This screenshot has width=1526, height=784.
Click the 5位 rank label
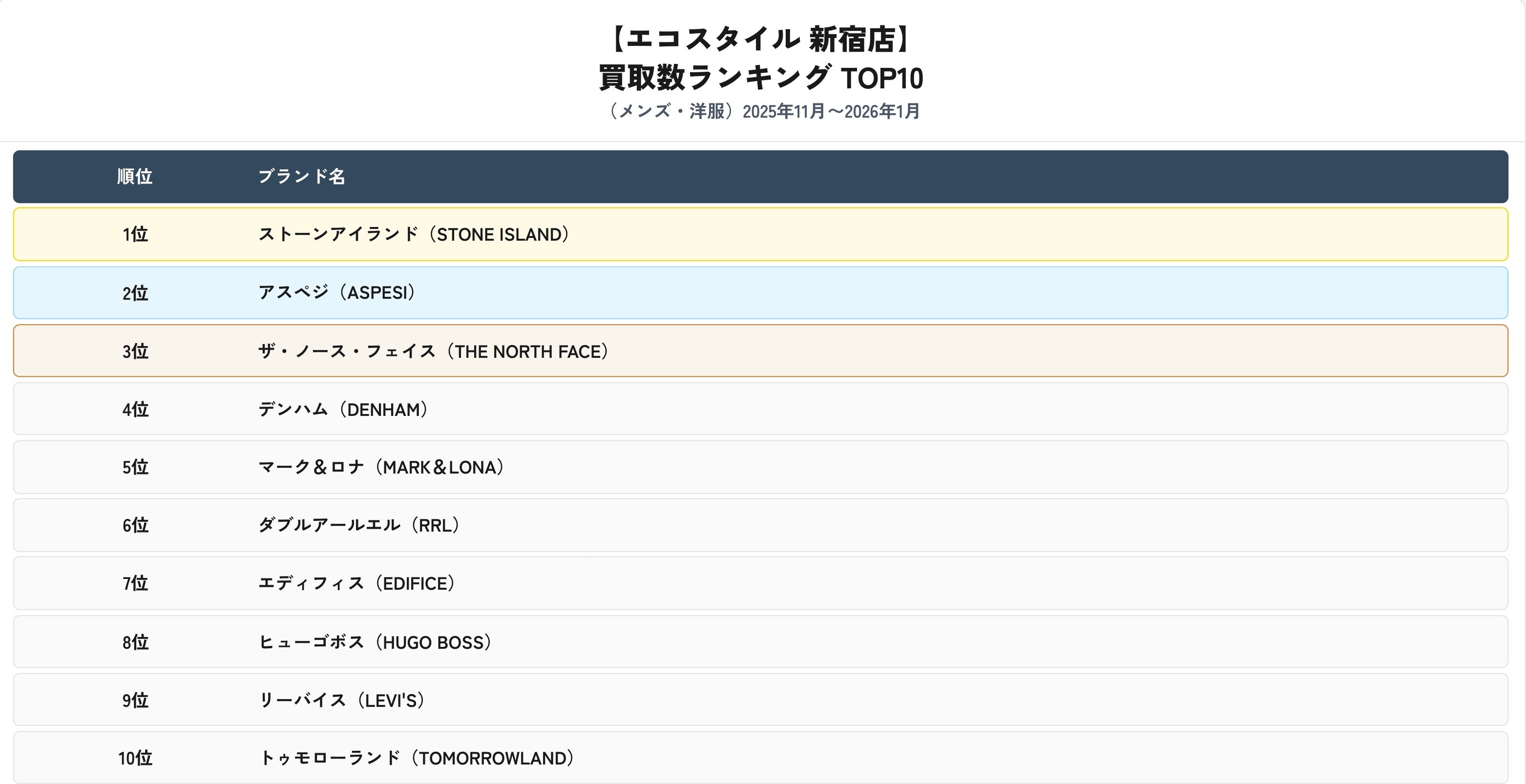135,467
